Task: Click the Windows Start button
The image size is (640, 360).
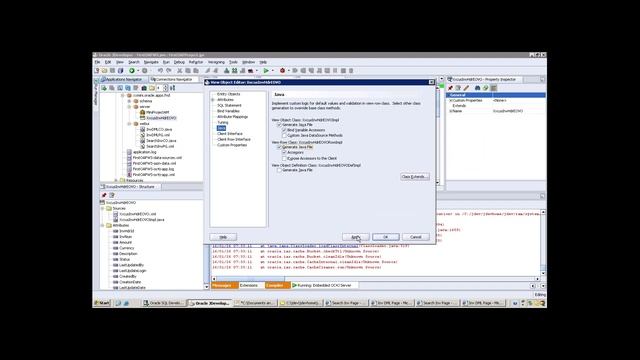Action: click(102, 303)
